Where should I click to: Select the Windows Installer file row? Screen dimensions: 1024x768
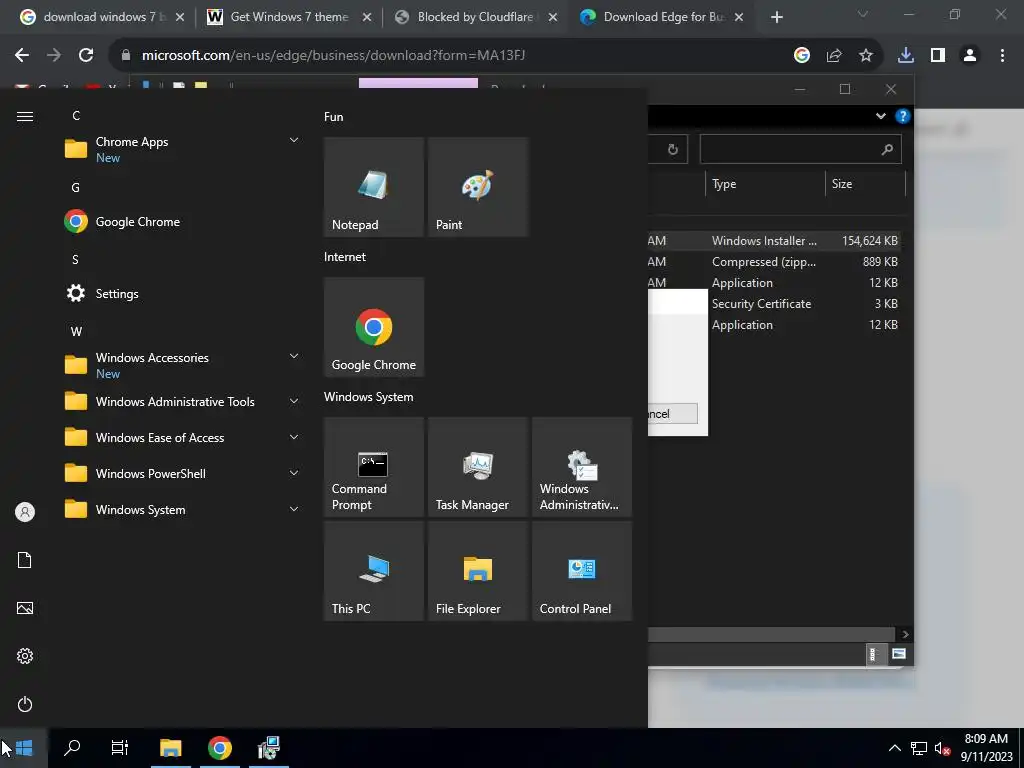pyautogui.click(x=775, y=241)
